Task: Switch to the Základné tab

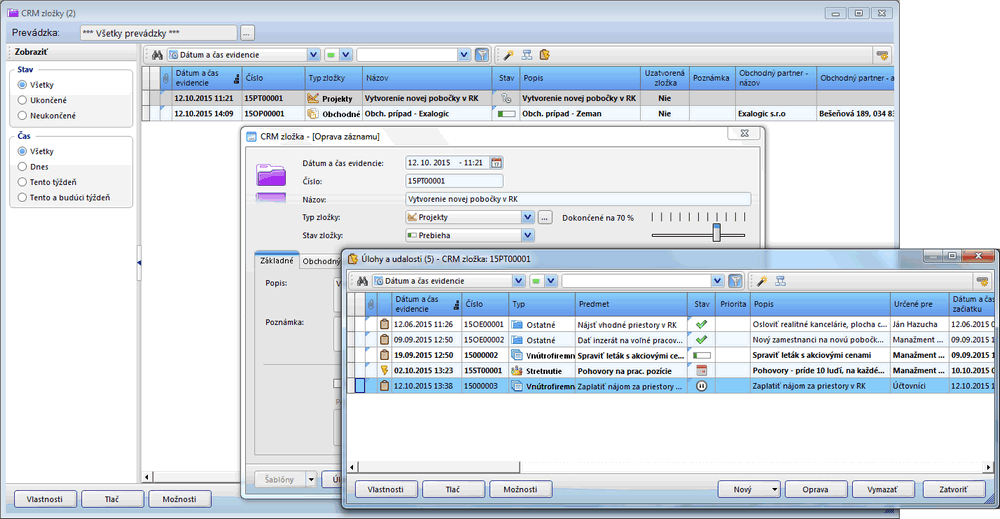Action: pyautogui.click(x=276, y=261)
